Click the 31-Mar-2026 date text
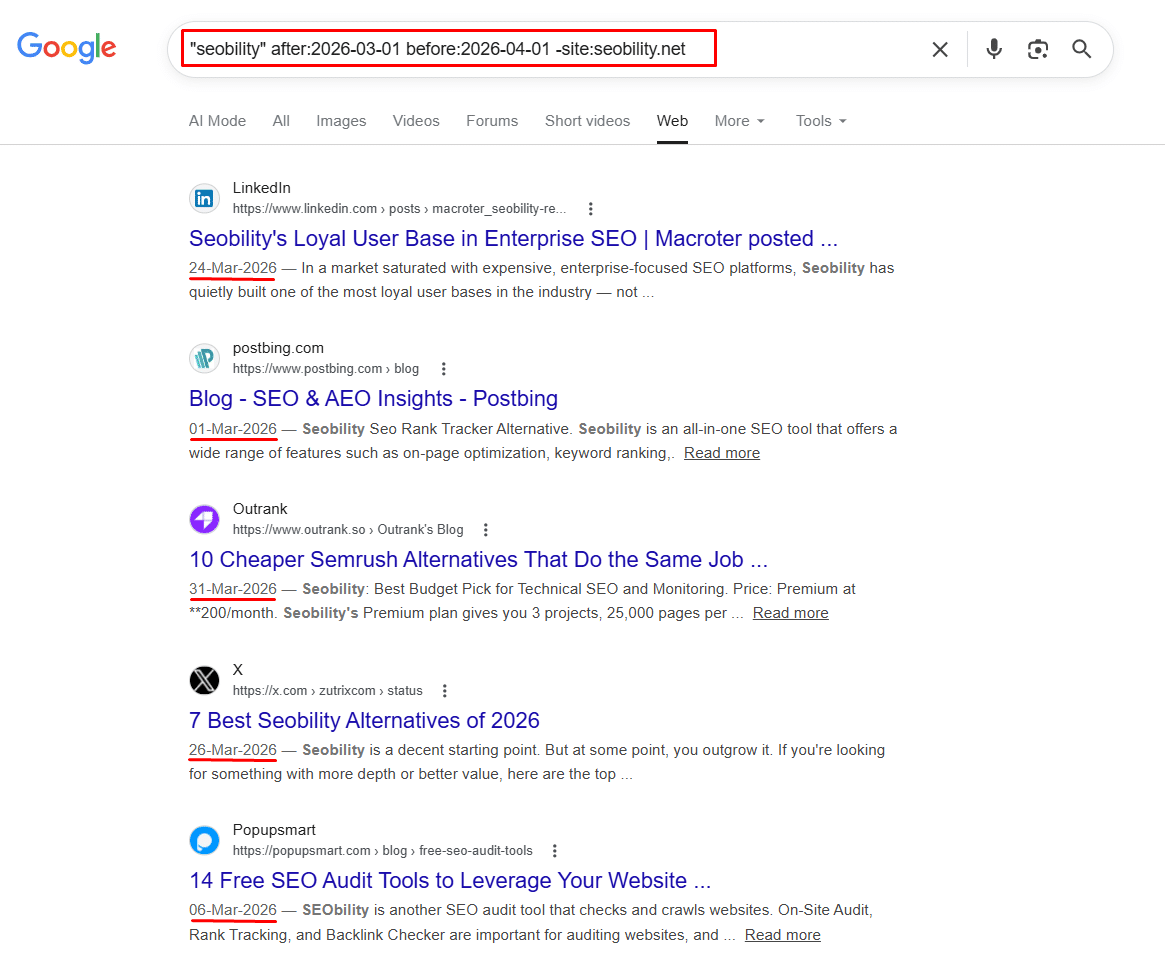This screenshot has width=1165, height=966. 233,589
